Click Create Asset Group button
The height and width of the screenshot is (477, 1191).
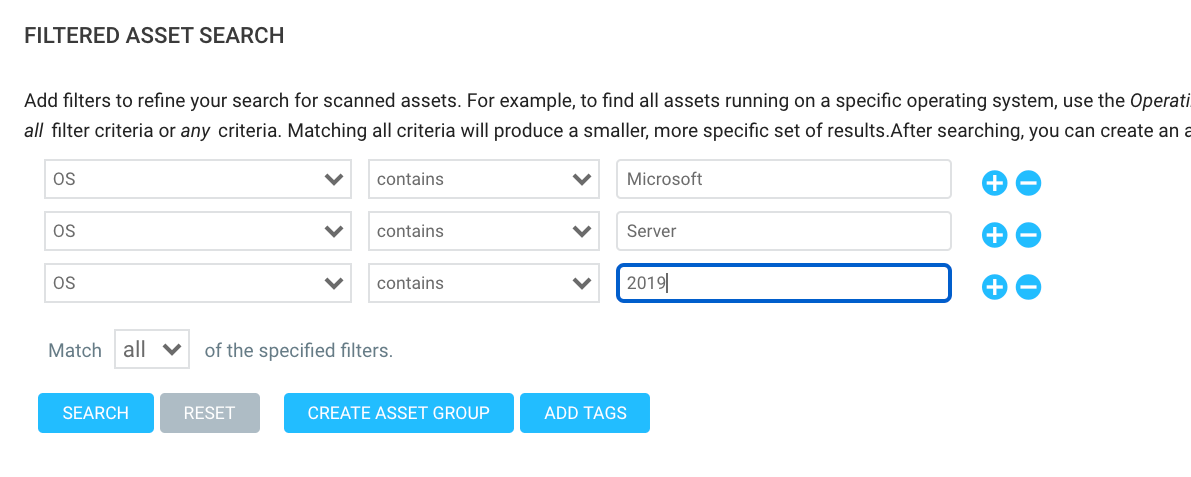398,413
